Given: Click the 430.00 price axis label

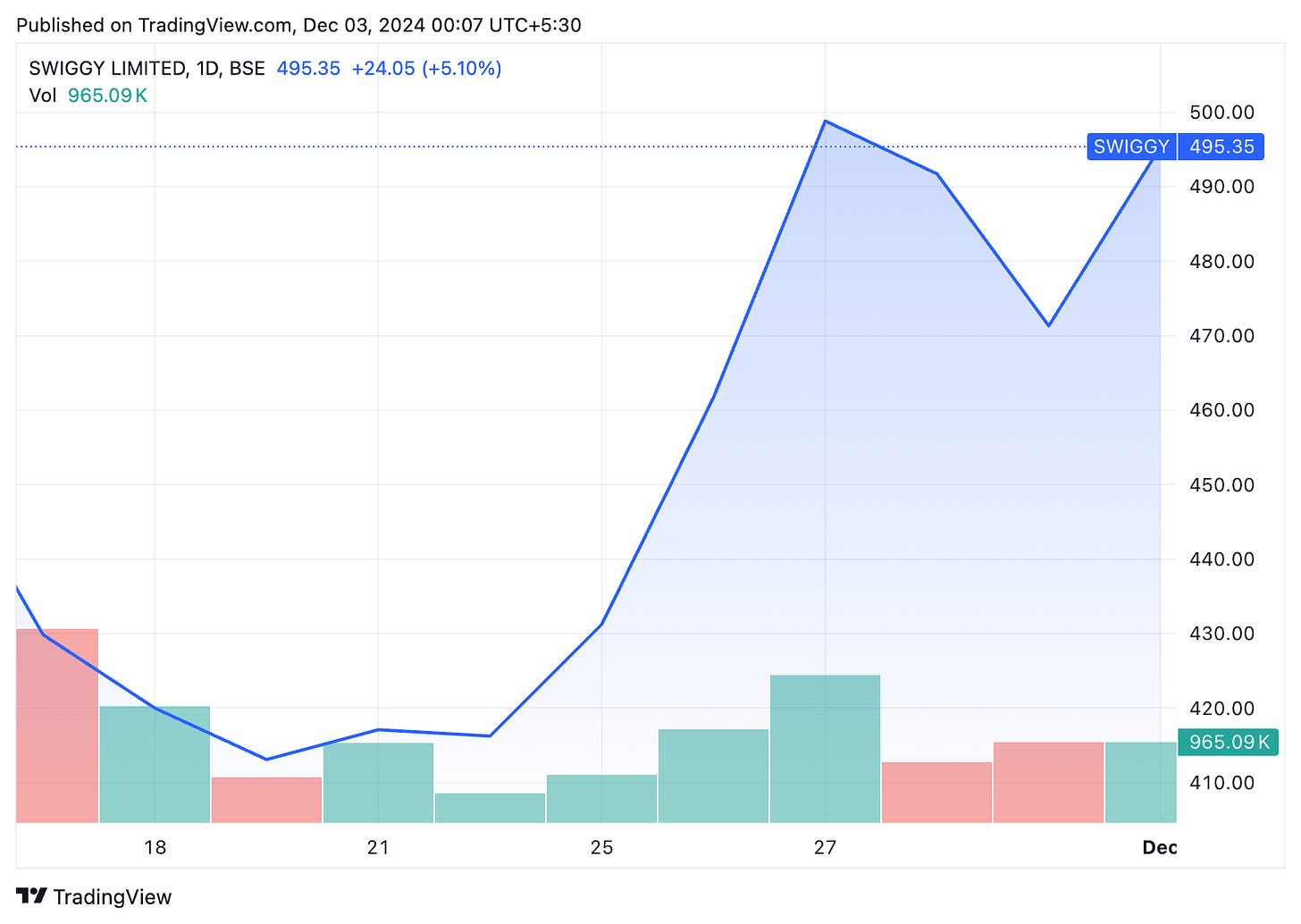Looking at the screenshot, I should coord(1221,633).
